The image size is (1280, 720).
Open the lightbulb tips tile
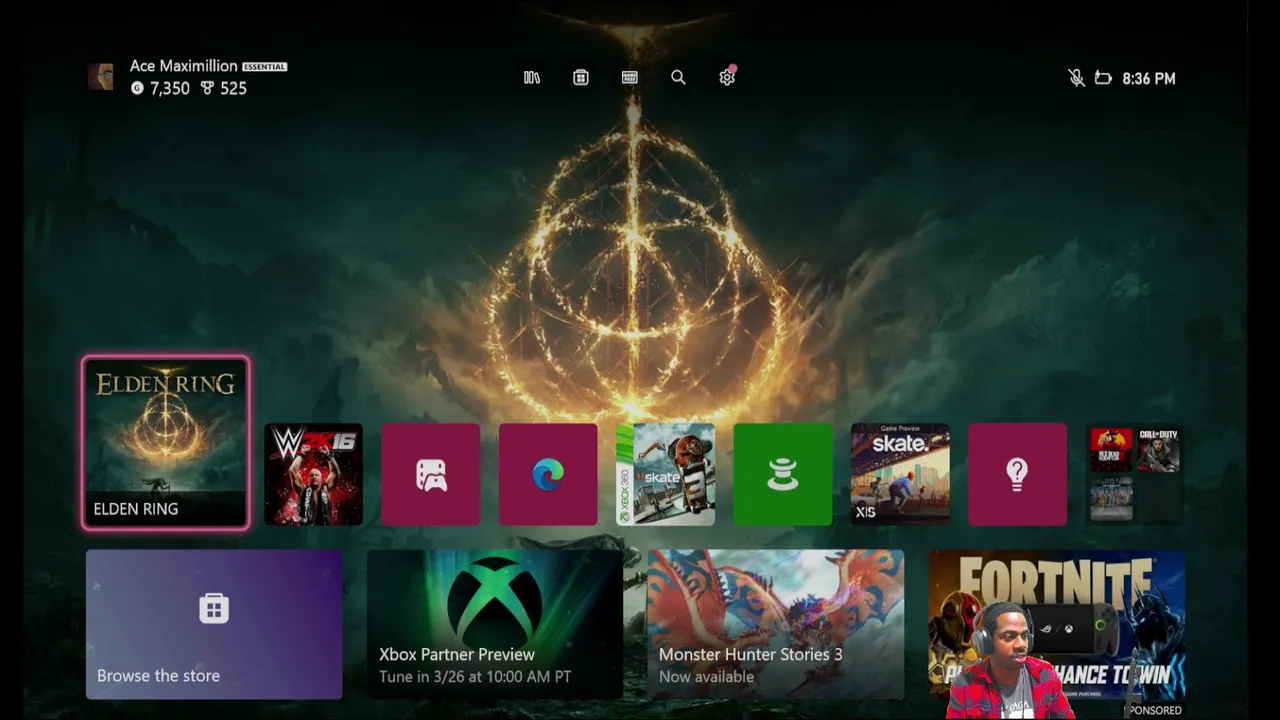click(x=1018, y=474)
